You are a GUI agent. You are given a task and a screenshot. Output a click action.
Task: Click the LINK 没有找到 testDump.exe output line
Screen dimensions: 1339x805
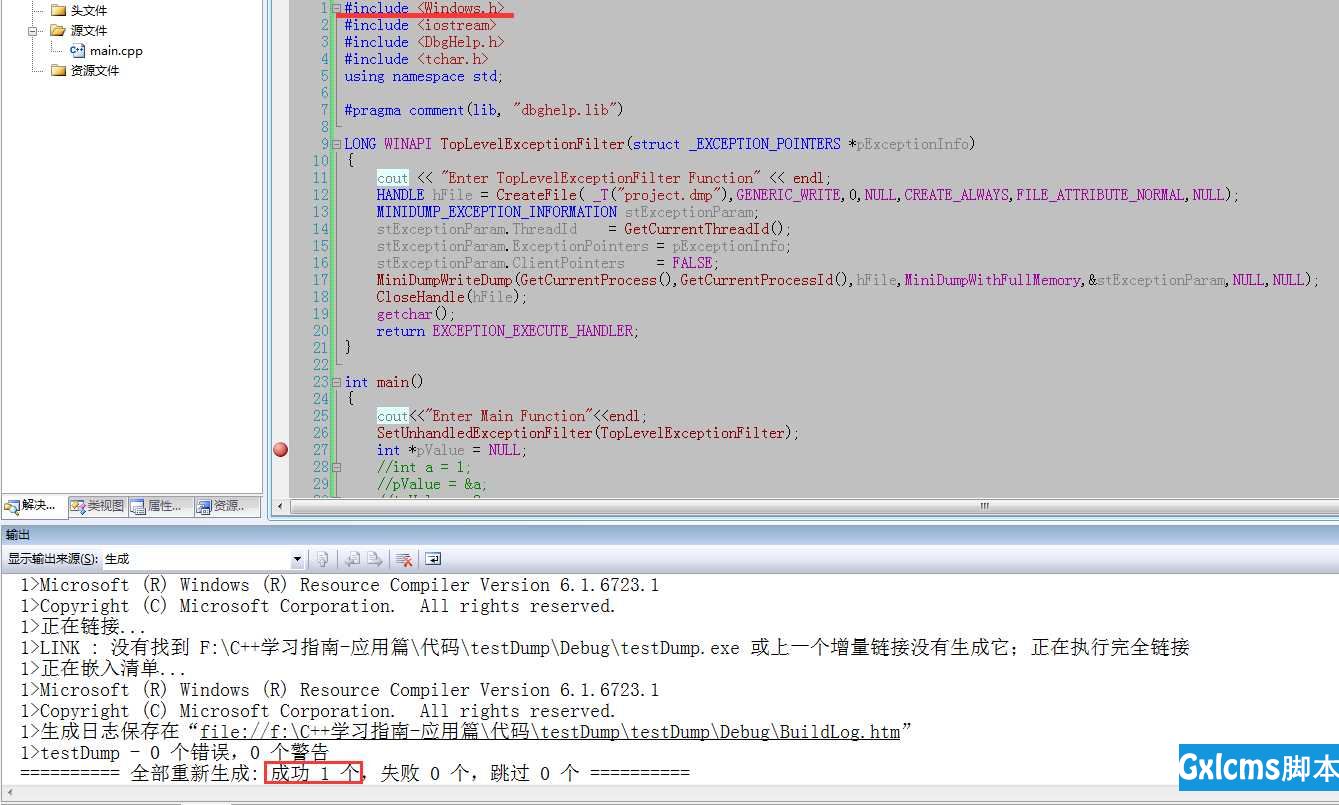[605, 648]
